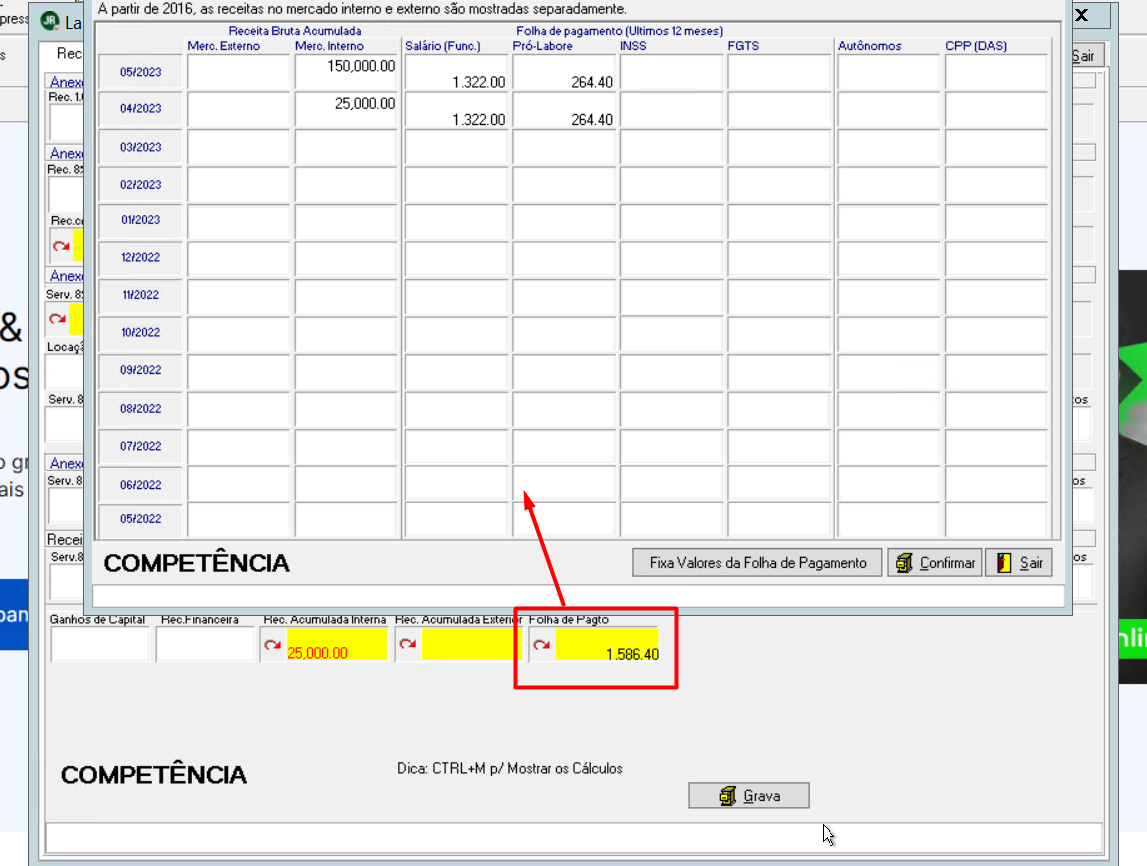Screen dimensions: 1147x866
Task: Click red arrow icon beside Rec. Acumulada Exterior
Action: coord(408,644)
